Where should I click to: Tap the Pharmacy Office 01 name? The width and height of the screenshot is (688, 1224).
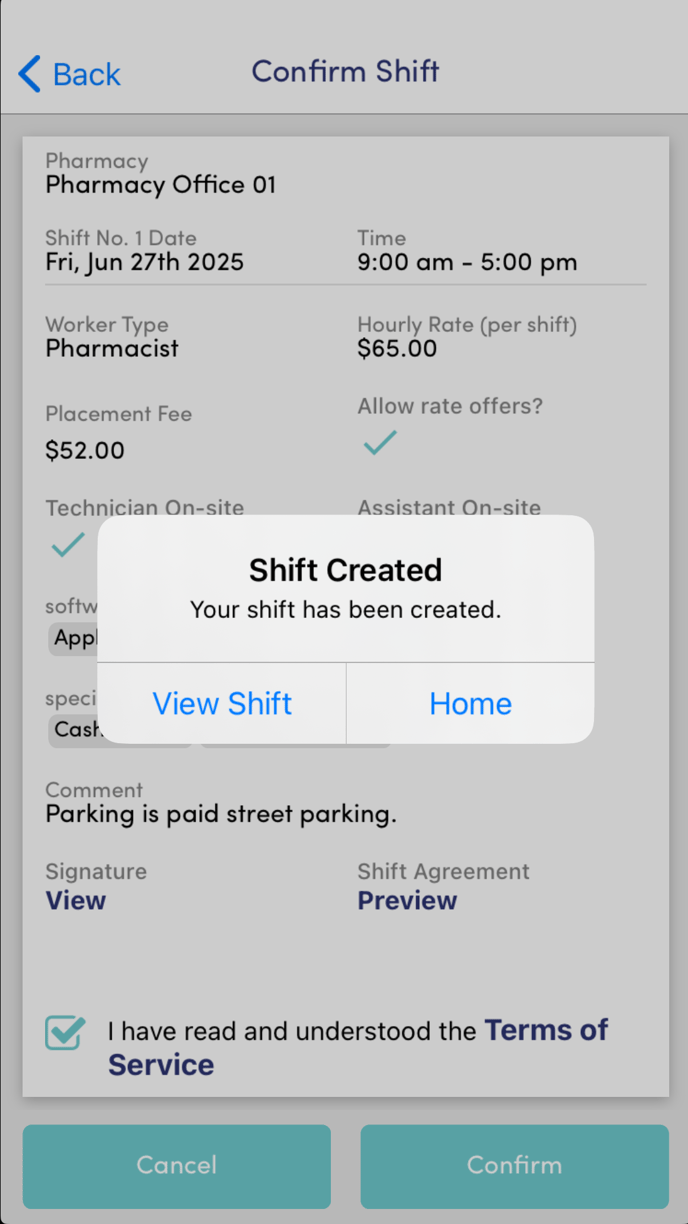pos(161,185)
